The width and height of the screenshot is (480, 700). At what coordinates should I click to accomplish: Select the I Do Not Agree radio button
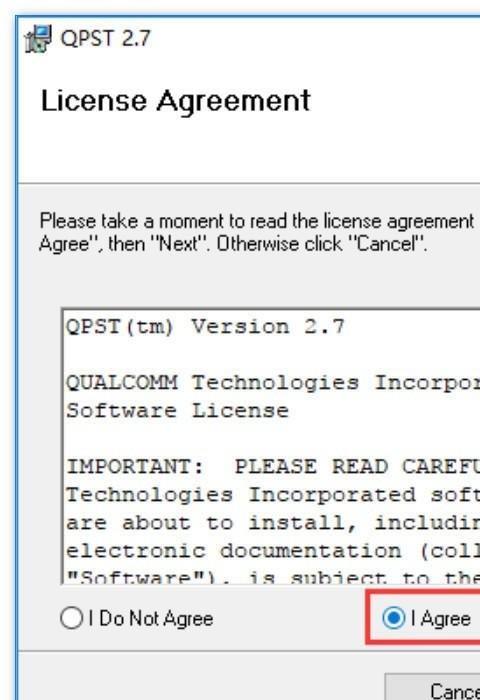[x=71, y=618]
